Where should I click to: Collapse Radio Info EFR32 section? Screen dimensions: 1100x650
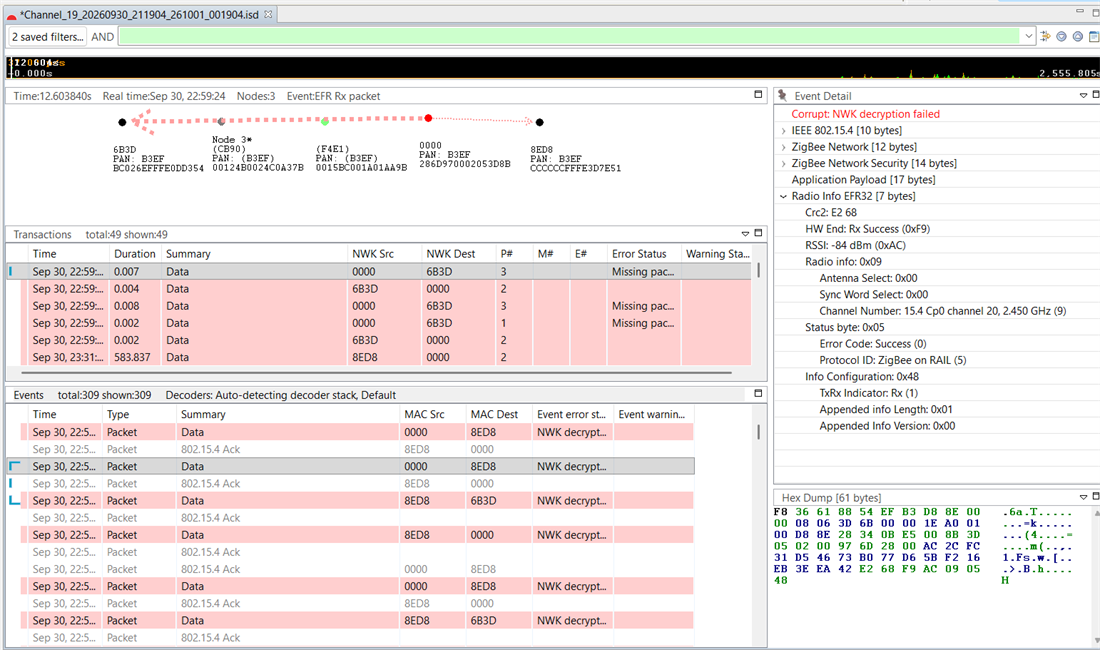coord(784,196)
